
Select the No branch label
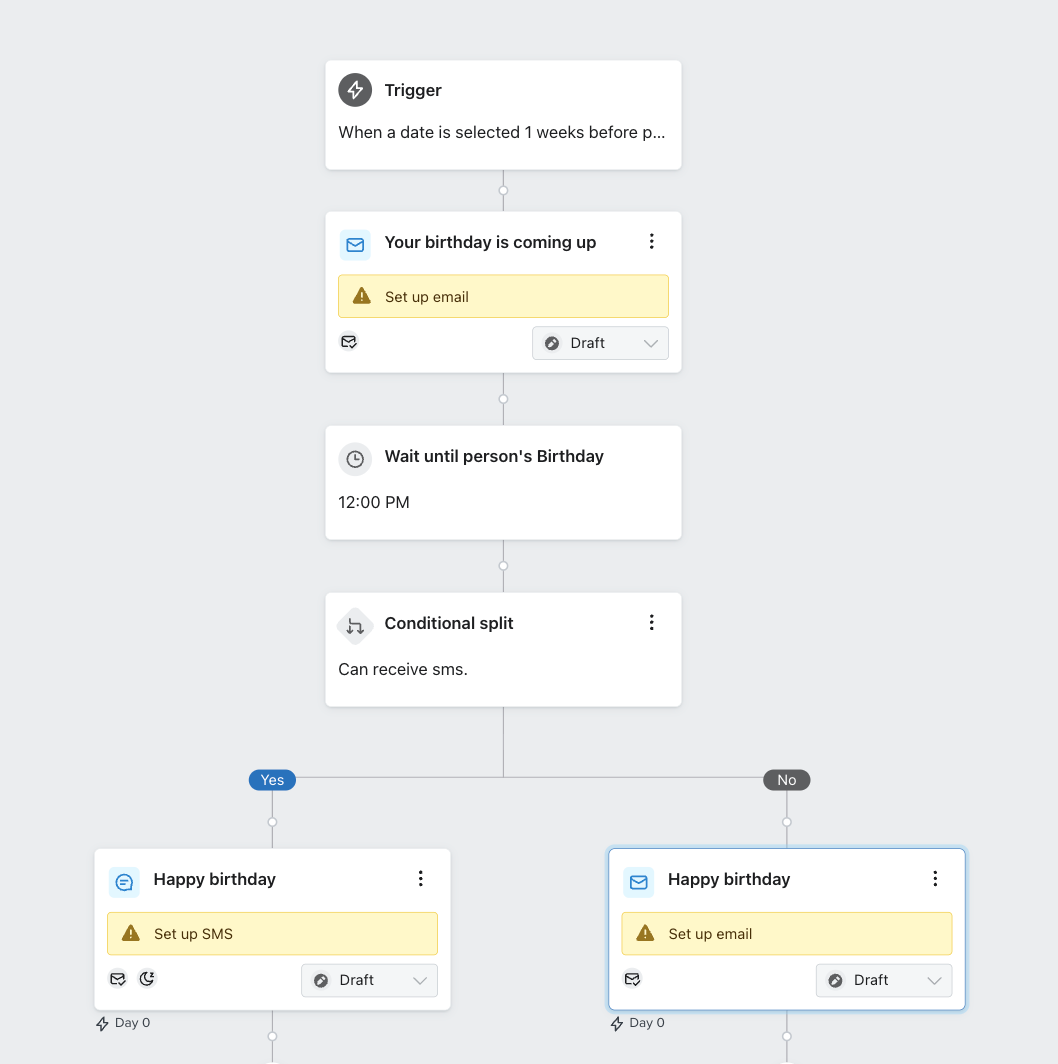[x=787, y=780]
